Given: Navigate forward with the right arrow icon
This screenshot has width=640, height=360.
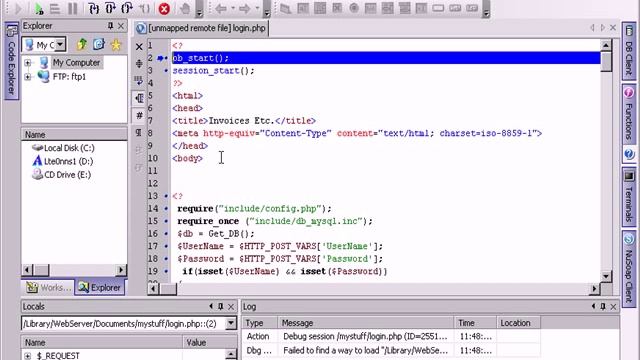Looking at the screenshot, I should 245,9.
